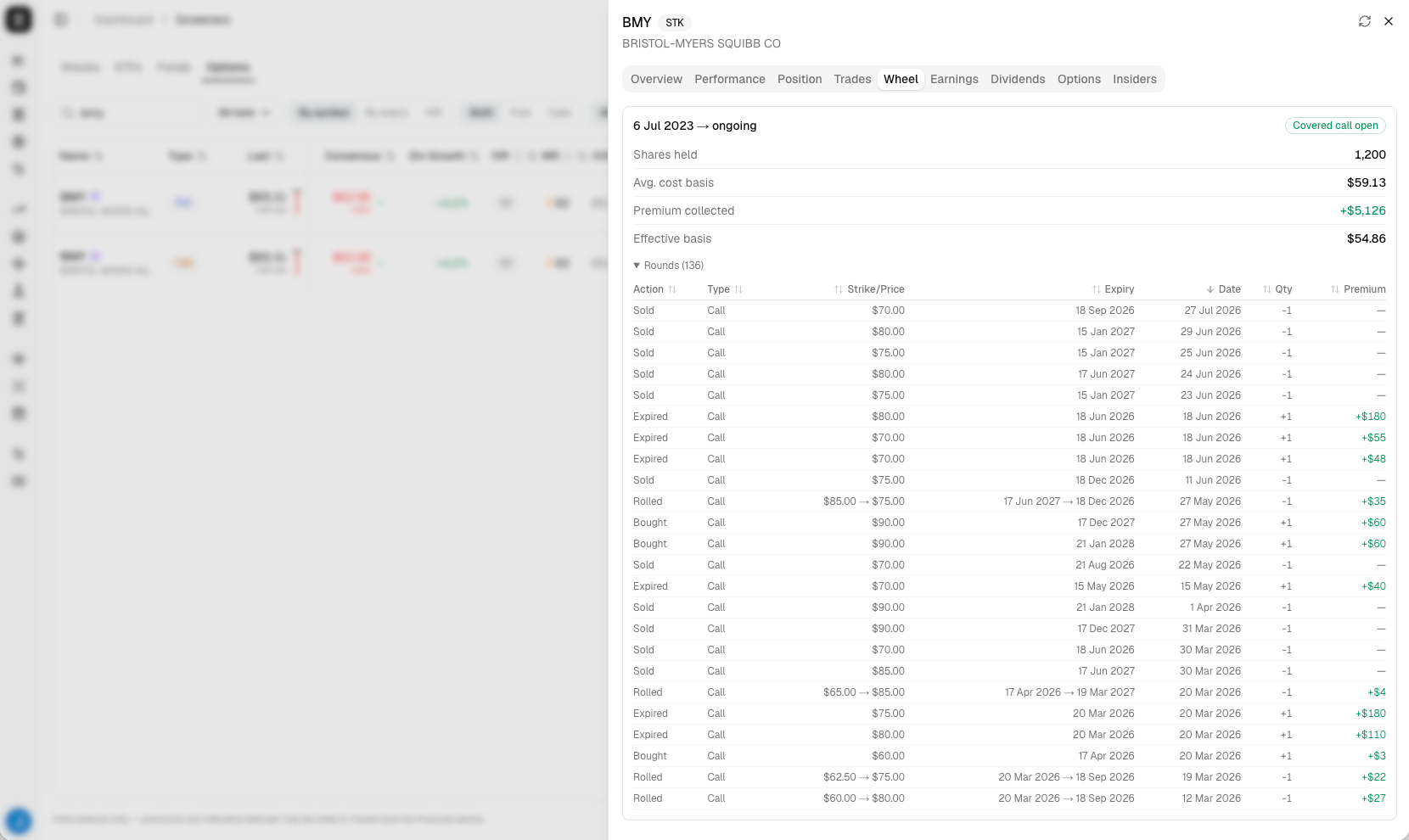Screen dimensions: 1409x840
Task: Select the Shares held value 1,200
Action: tap(1370, 154)
